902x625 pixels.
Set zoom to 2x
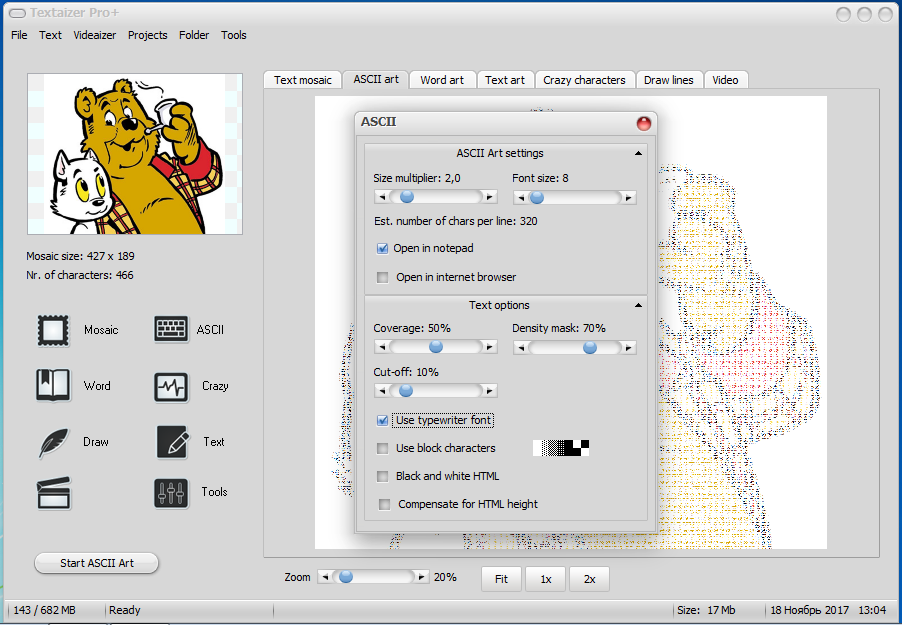[589, 578]
